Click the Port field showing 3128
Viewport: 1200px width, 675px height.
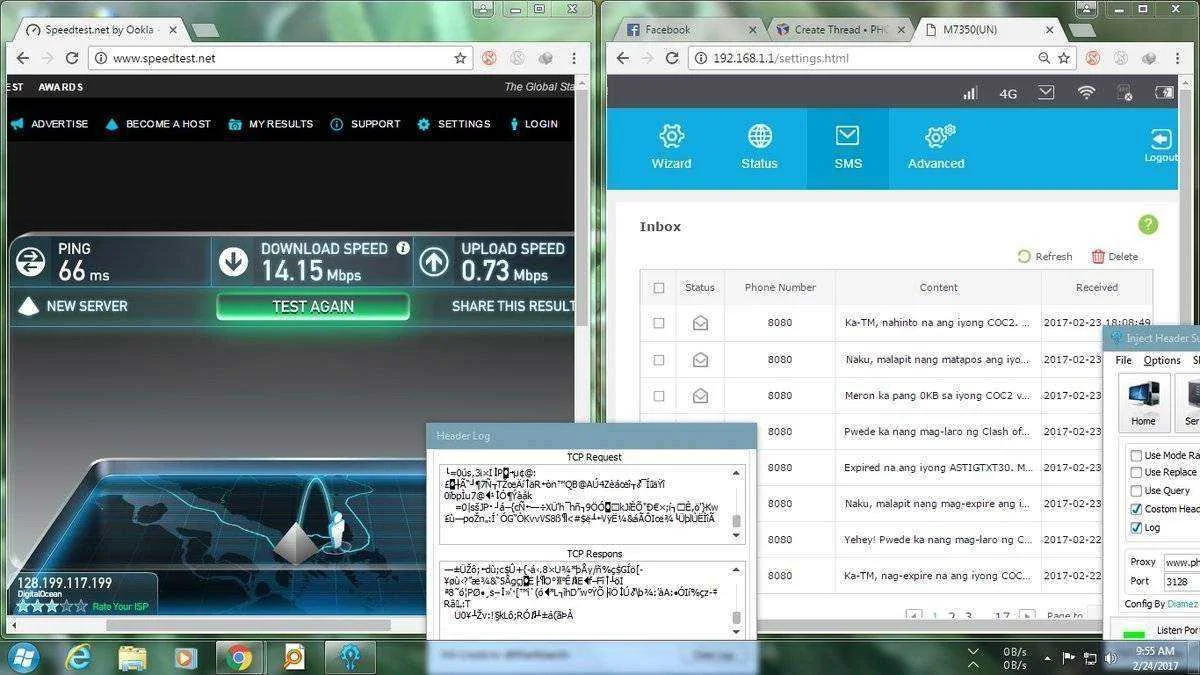(1180, 581)
